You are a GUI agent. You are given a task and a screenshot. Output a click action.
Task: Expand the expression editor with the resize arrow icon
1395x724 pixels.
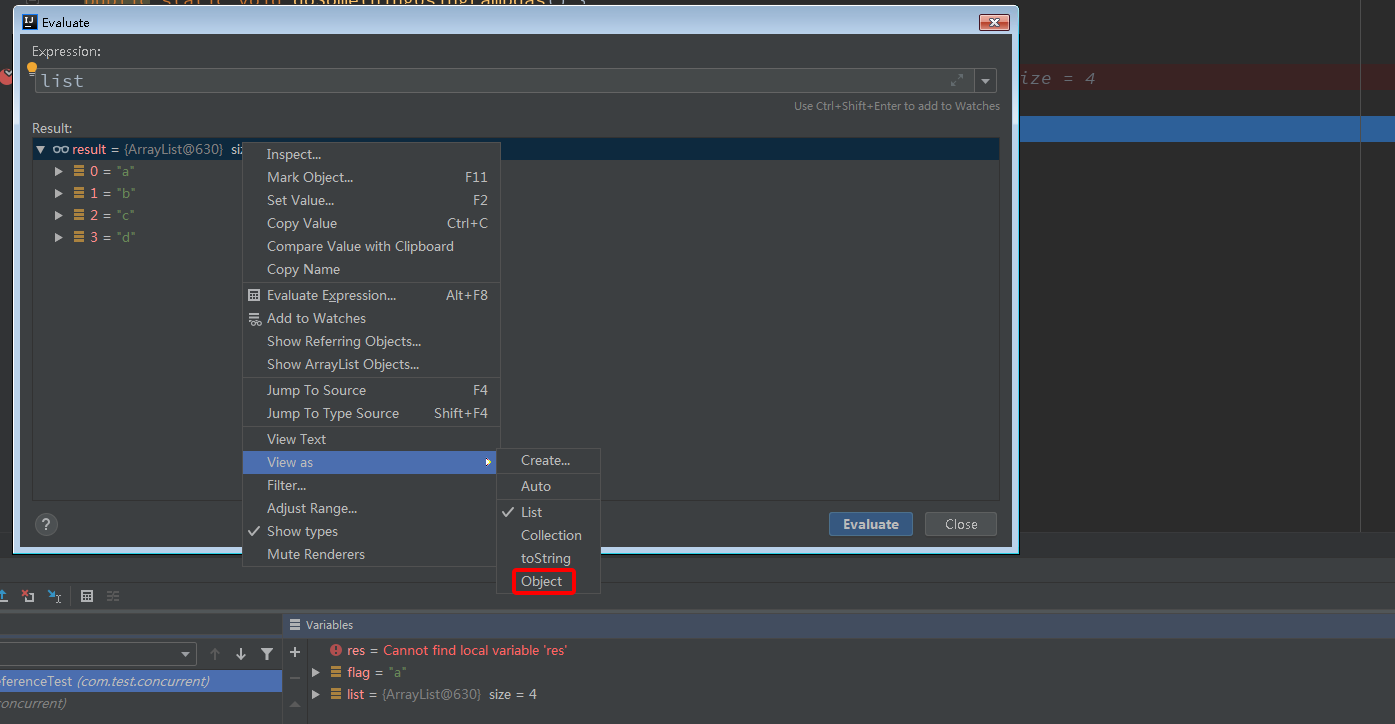[x=957, y=80]
